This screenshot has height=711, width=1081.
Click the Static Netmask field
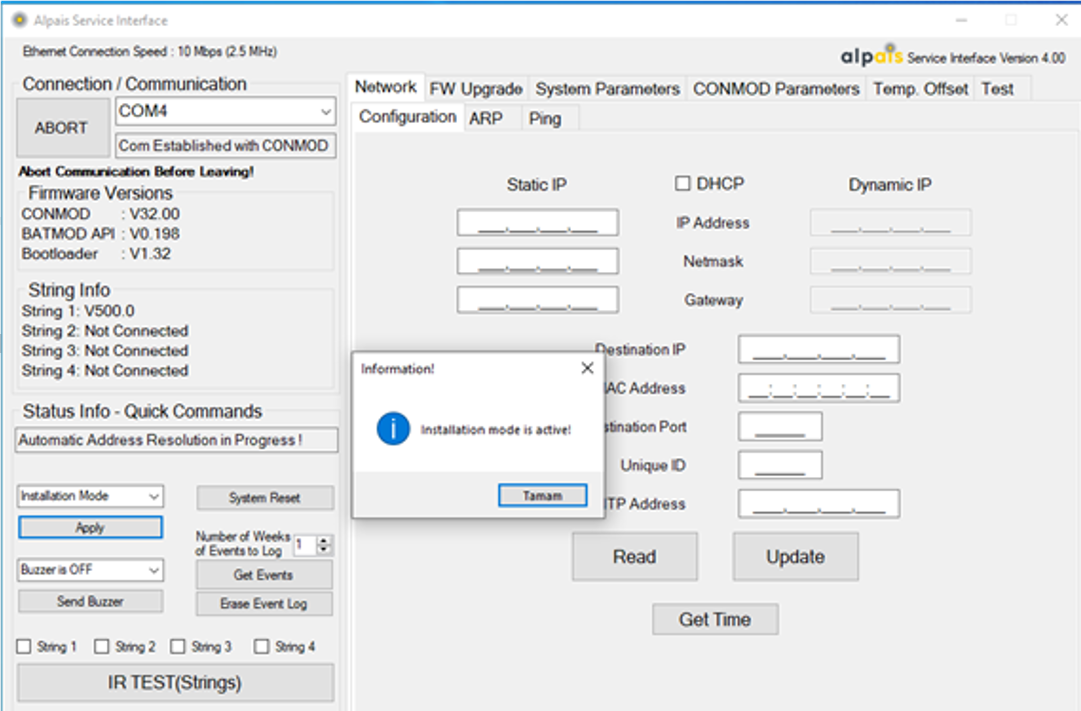(x=538, y=261)
